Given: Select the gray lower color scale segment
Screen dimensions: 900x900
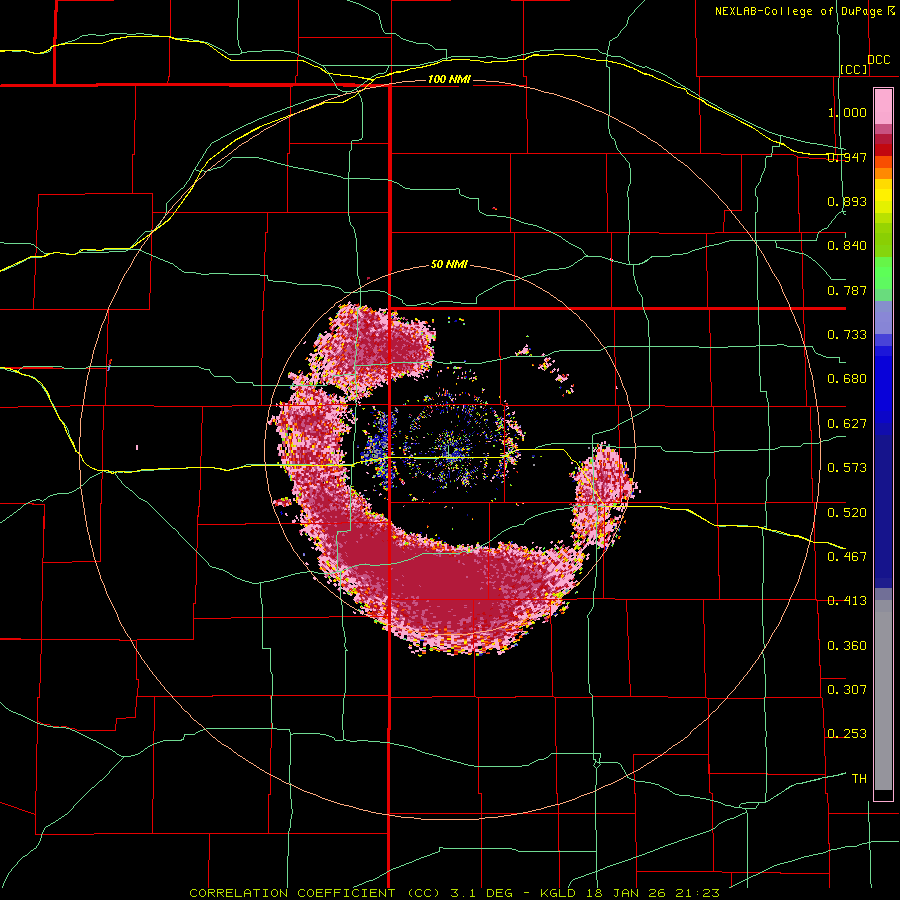Looking at the screenshot, I should point(883,695).
